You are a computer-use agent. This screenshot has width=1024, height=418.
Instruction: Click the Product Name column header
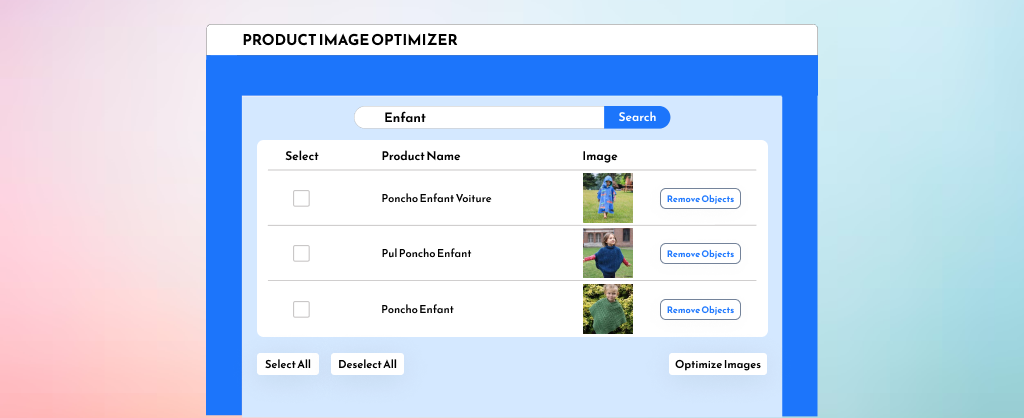[x=421, y=156]
